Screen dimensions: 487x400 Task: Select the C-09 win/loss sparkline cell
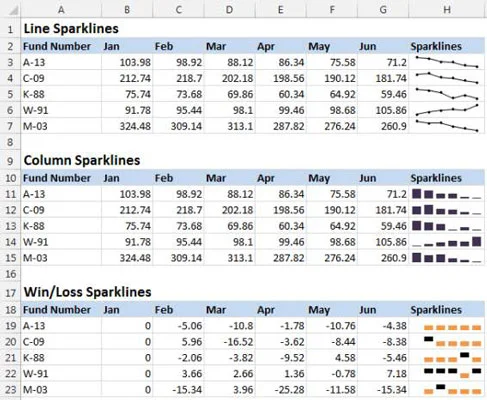pyautogui.click(x=447, y=342)
